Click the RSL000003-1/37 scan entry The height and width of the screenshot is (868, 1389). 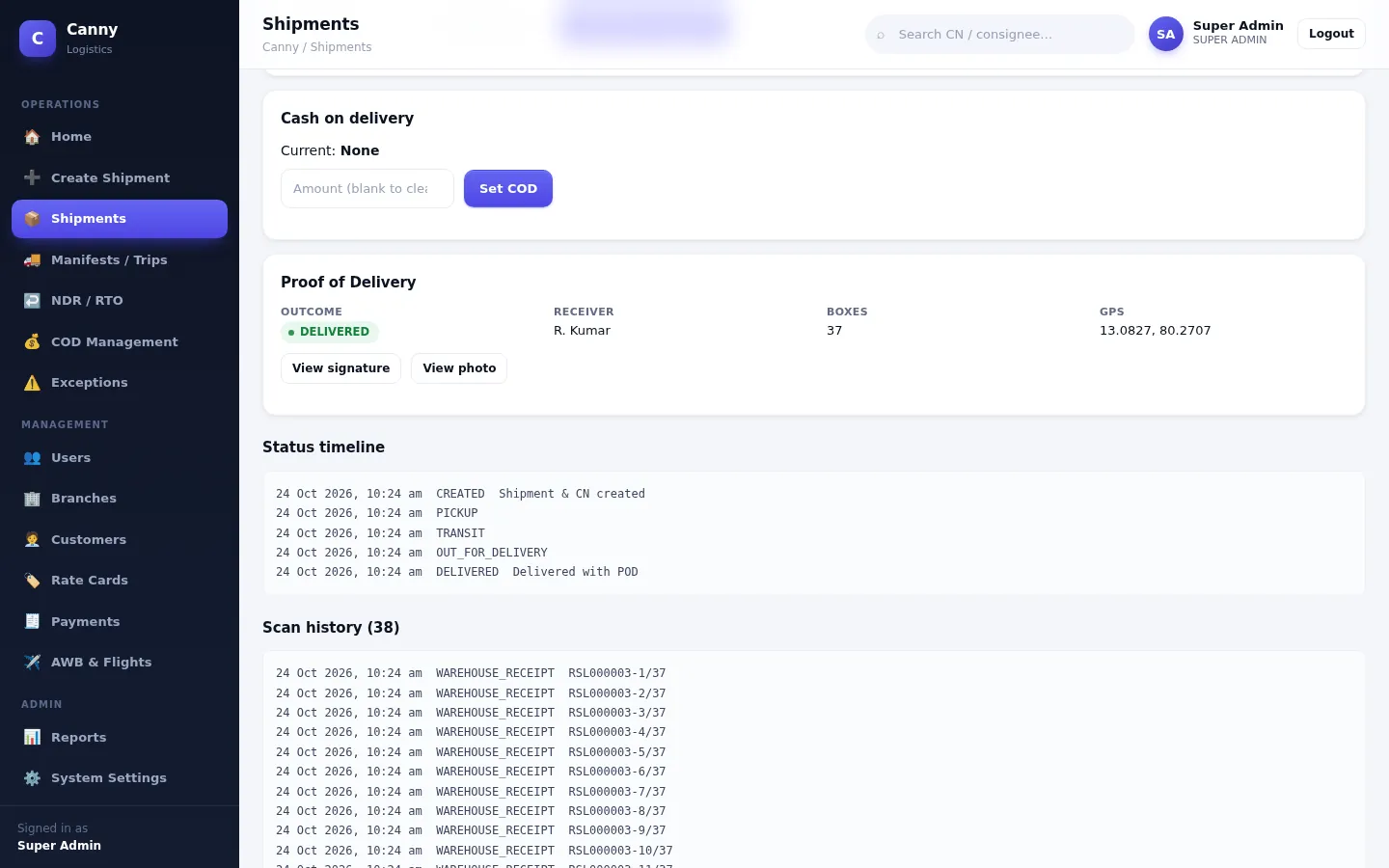pyautogui.click(x=471, y=673)
